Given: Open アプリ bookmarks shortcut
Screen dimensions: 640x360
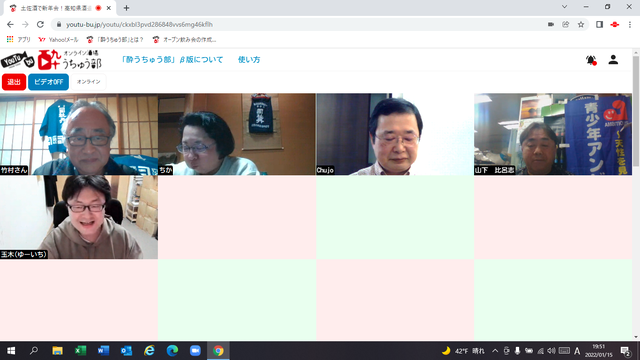Looking at the screenshot, I should tap(18, 40).
